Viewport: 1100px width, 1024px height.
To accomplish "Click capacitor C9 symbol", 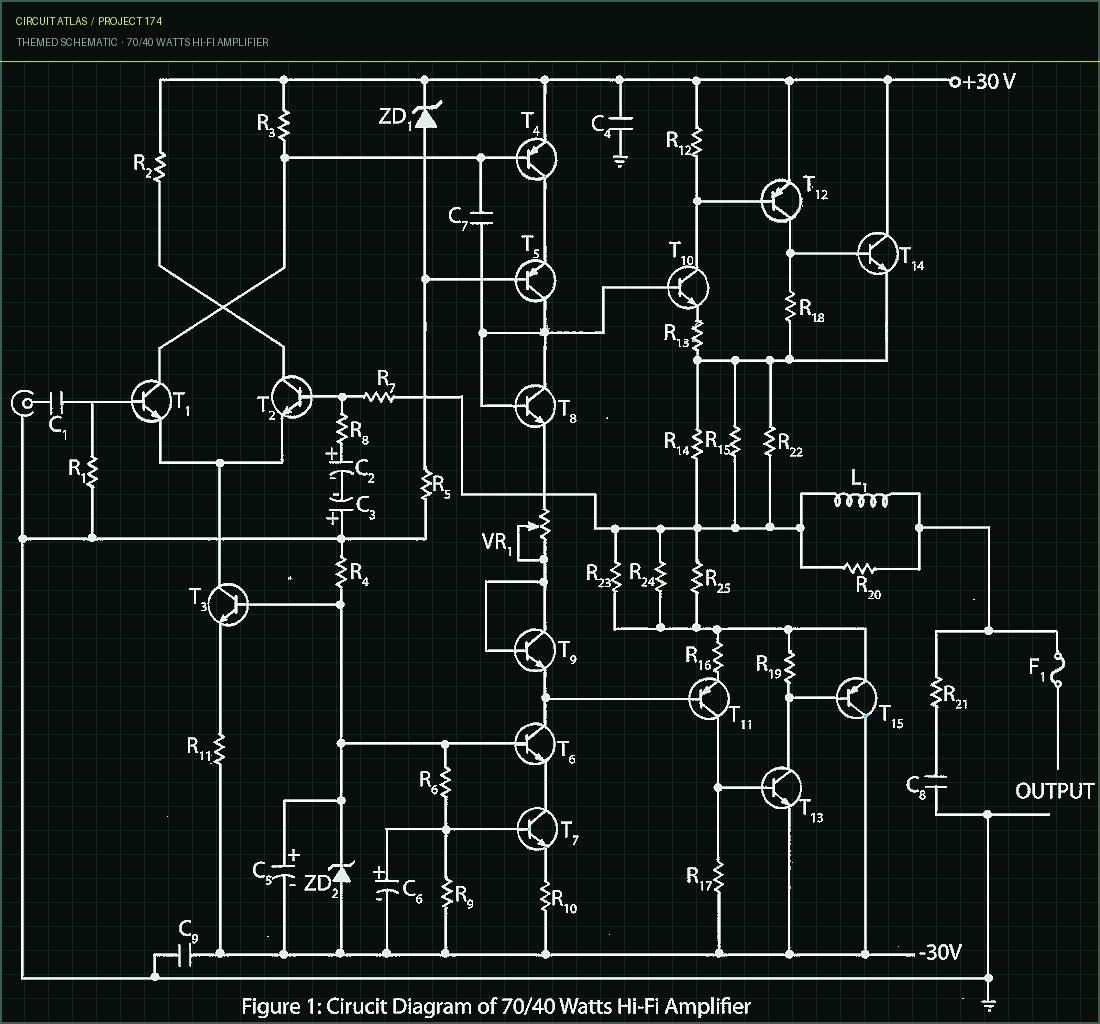I will click(185, 955).
